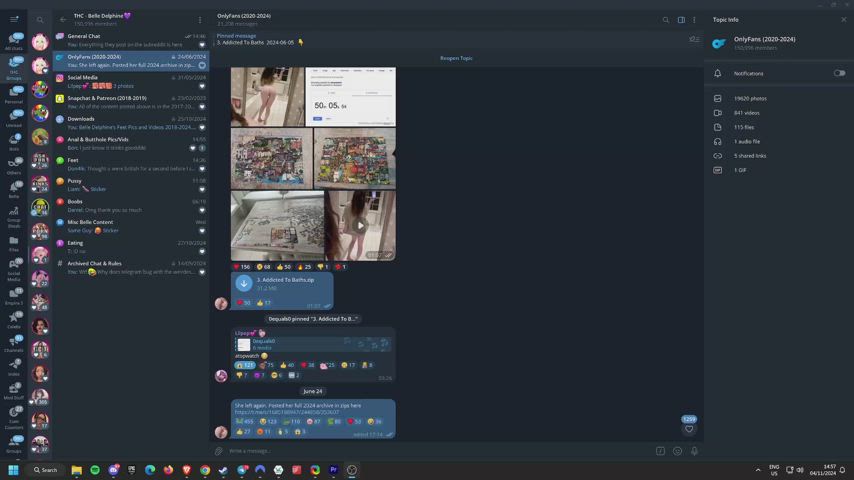This screenshot has width=854, height=480.
Task: Click the heart 156 reaction
Action: click(x=241, y=266)
